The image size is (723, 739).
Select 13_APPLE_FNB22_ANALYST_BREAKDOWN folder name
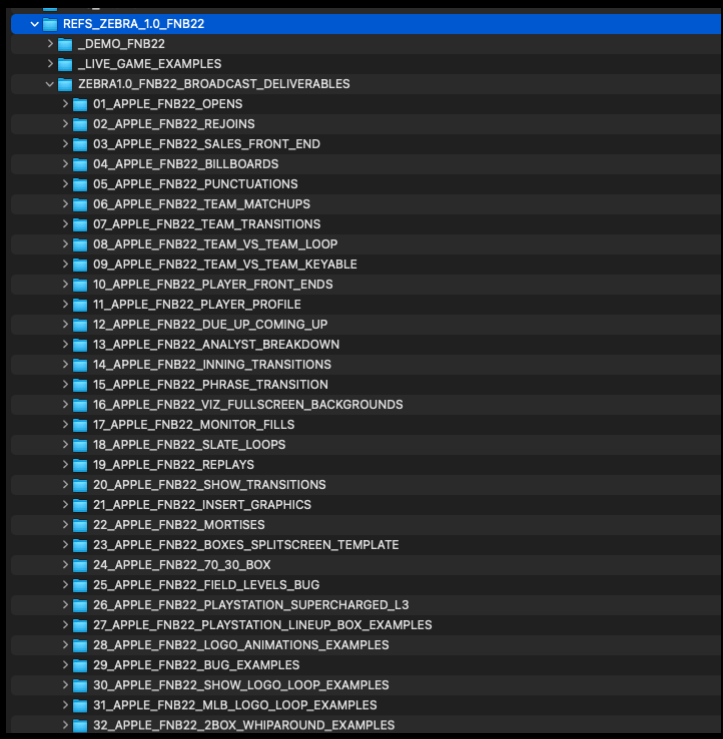point(216,345)
